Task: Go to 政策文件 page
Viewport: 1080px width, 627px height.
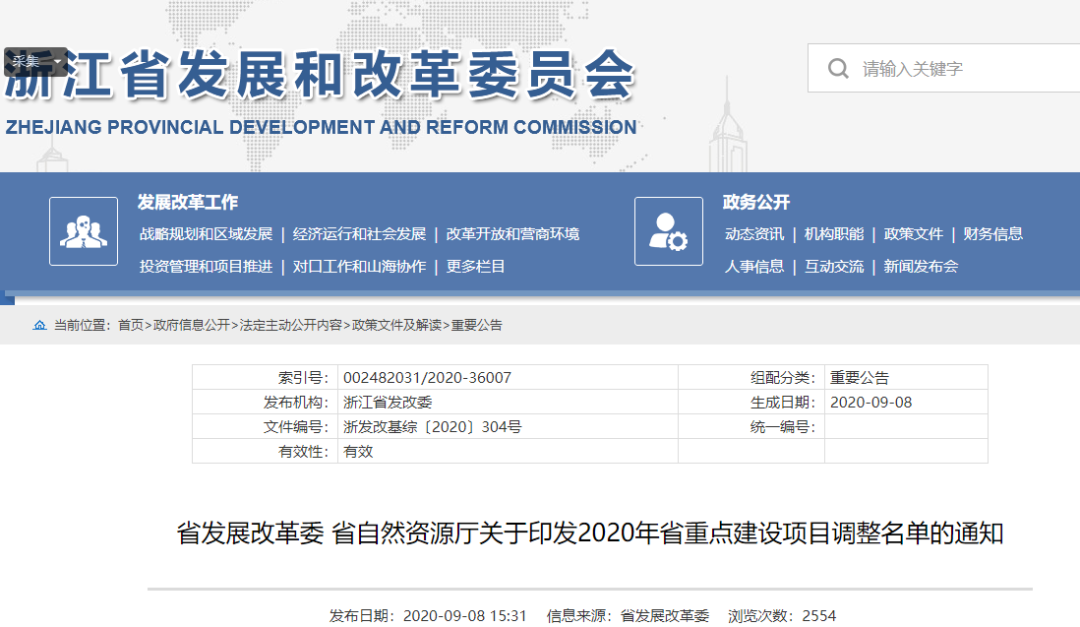Action: [913, 234]
